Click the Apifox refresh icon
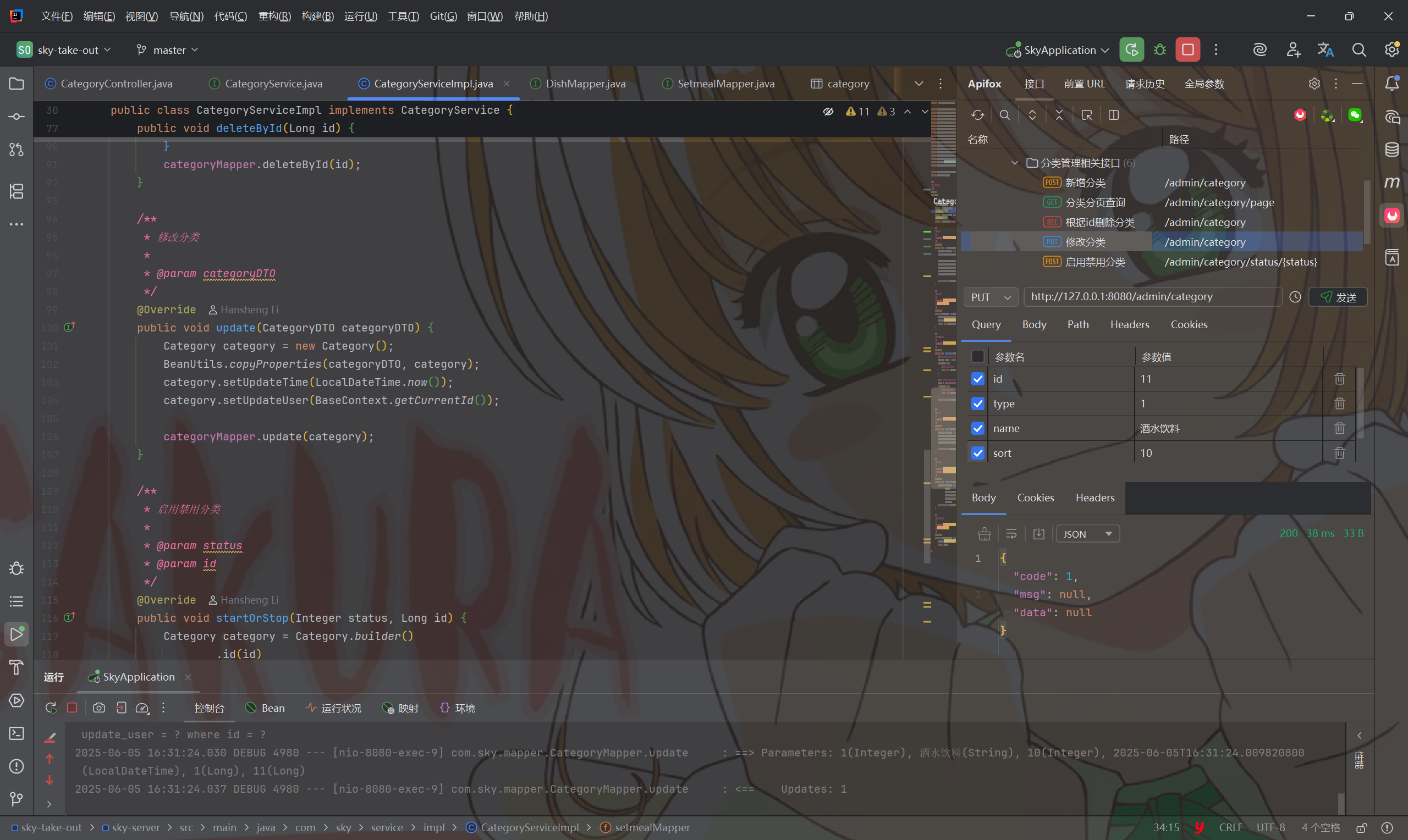Image resolution: width=1408 pixels, height=840 pixels. 978,115
